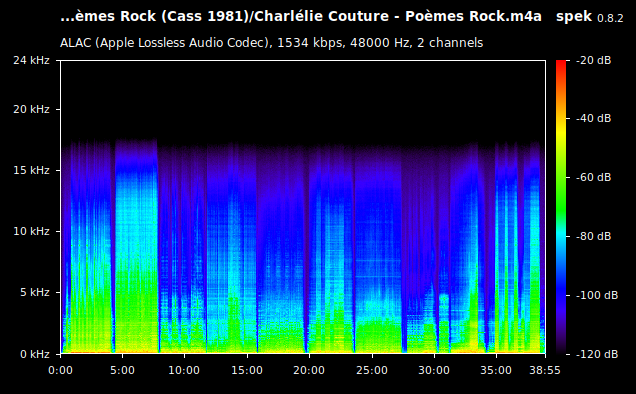Click the 'spek' logo text
This screenshot has width=636, height=394.
[574, 17]
